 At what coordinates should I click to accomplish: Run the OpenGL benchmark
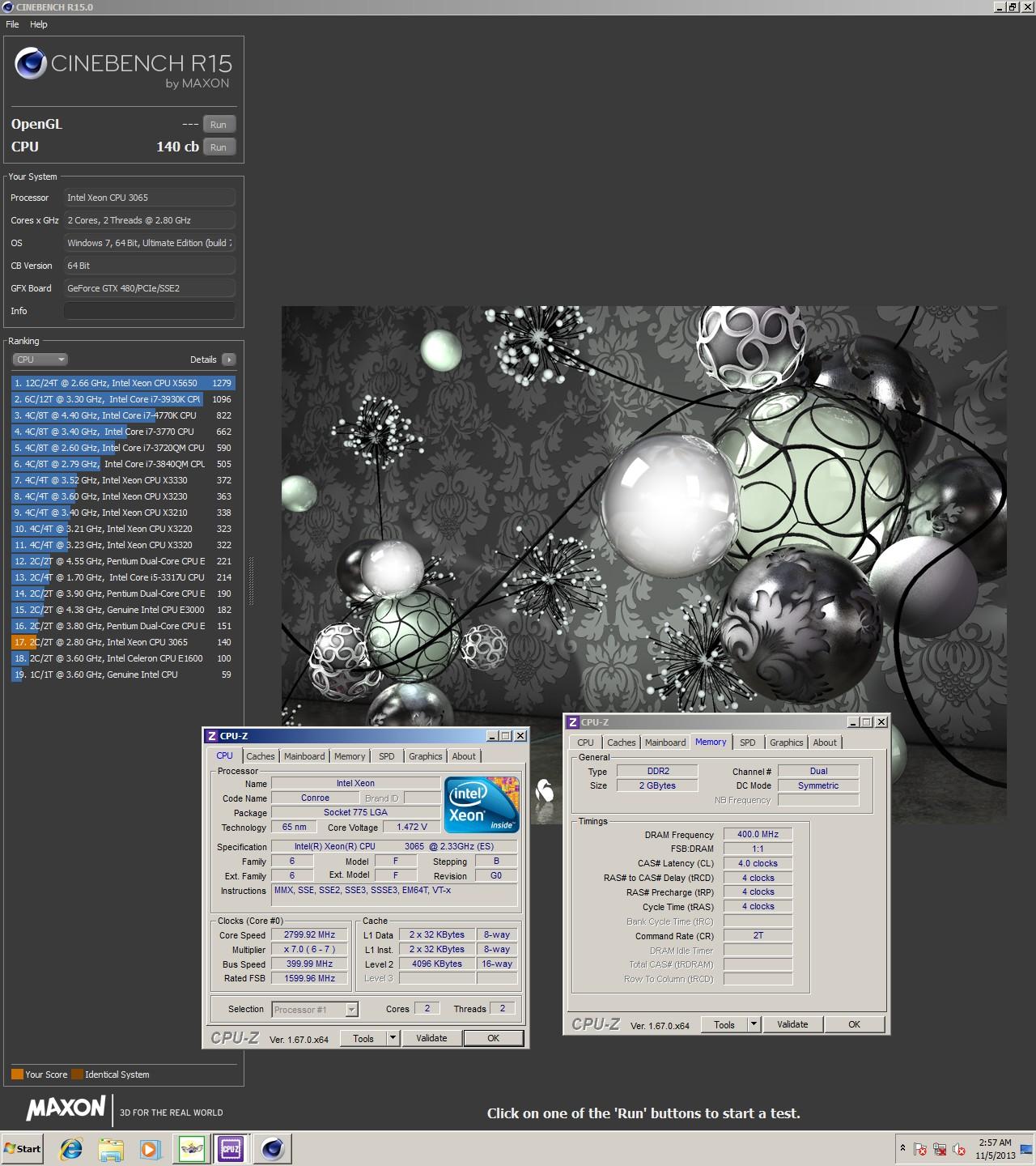[x=219, y=125]
